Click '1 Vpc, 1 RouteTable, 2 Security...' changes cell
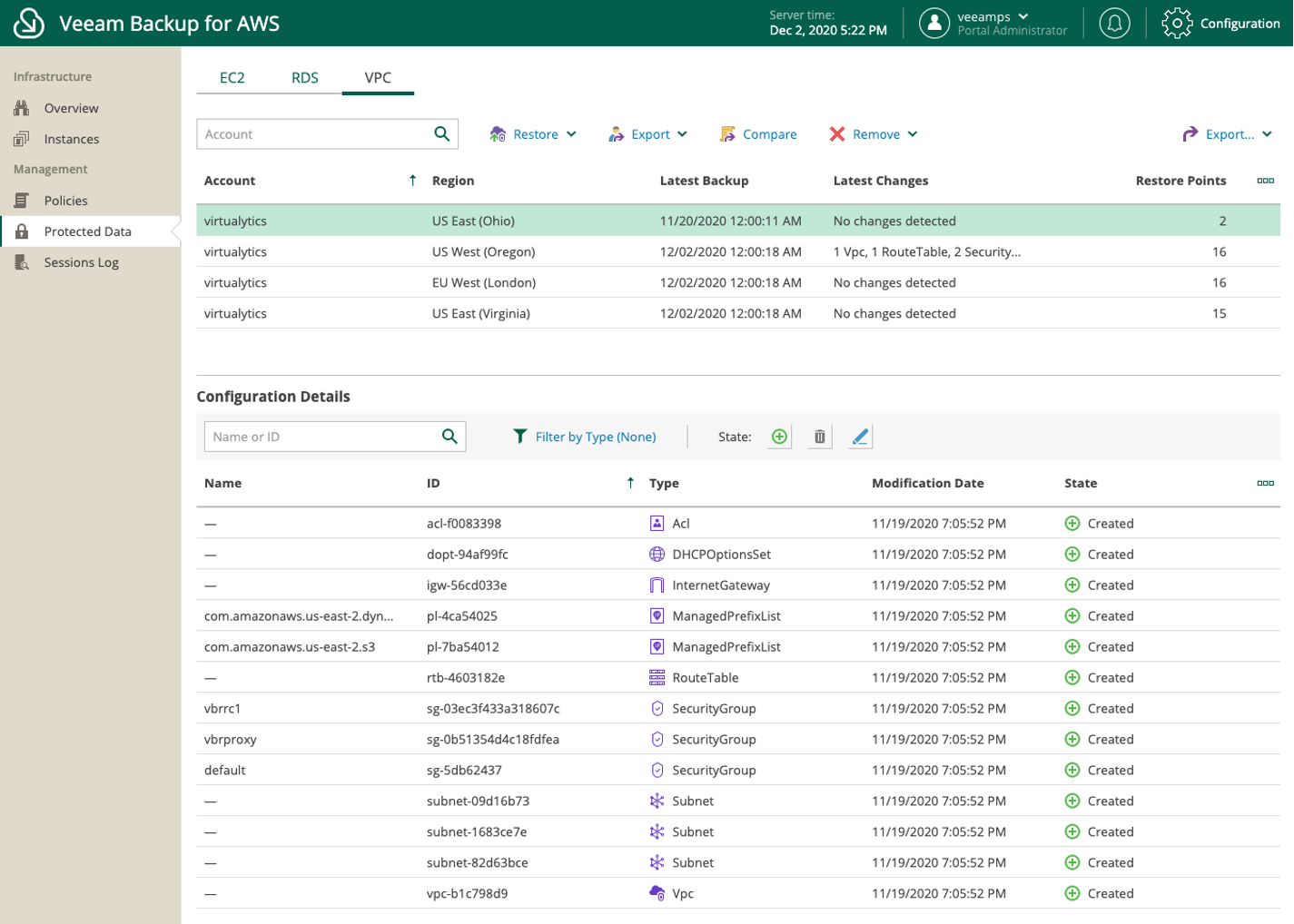Viewport: 1294px width, 924px height. coord(927,251)
